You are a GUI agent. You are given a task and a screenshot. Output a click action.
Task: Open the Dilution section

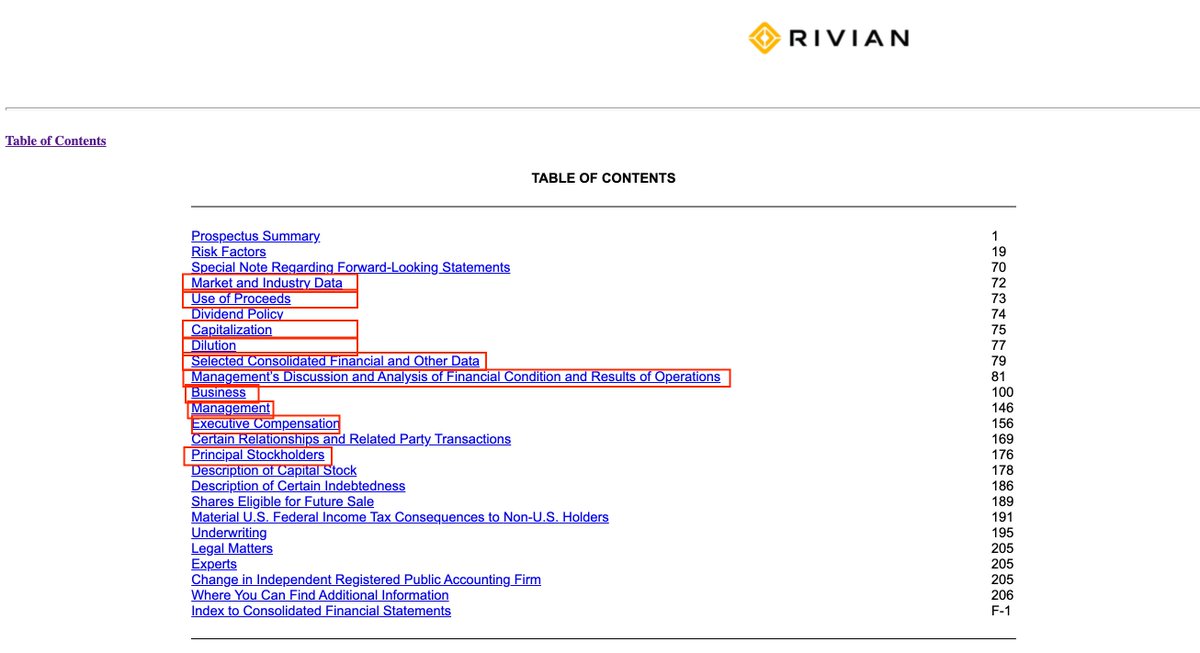tap(213, 345)
